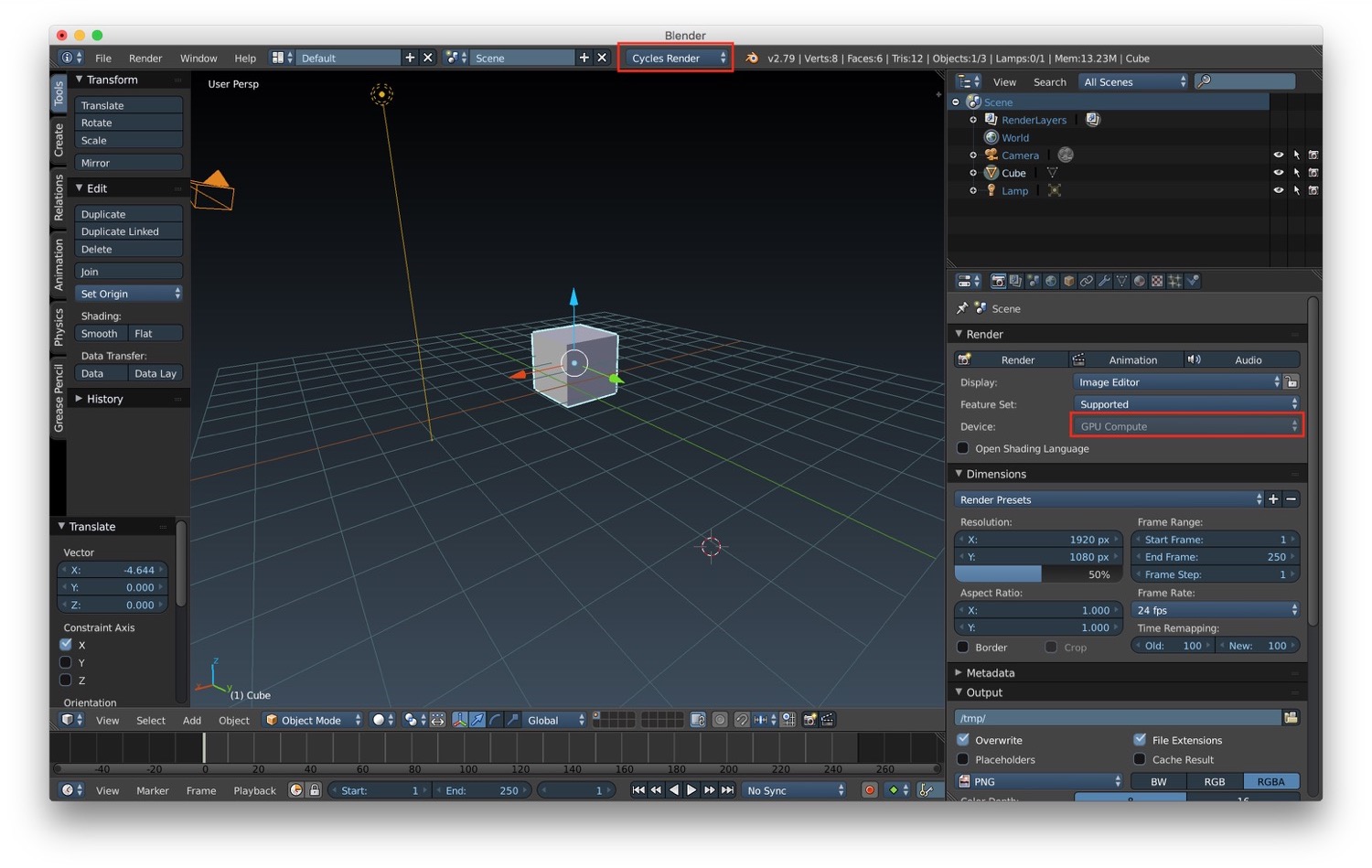This screenshot has height=868, width=1372.
Task: Click the Audio render button
Action: (x=1242, y=359)
